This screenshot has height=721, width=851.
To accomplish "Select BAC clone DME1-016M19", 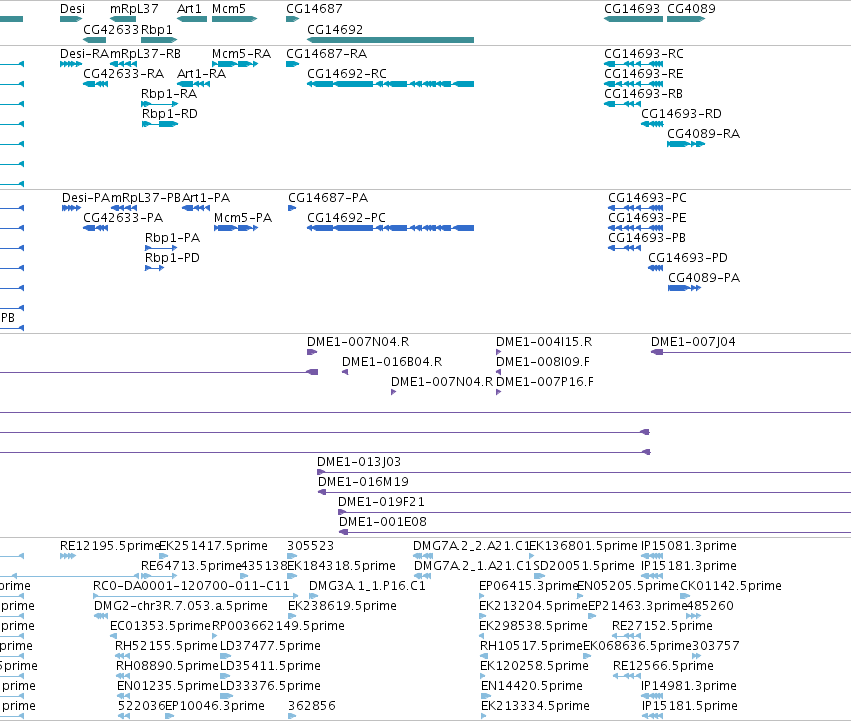I will click(363, 482).
